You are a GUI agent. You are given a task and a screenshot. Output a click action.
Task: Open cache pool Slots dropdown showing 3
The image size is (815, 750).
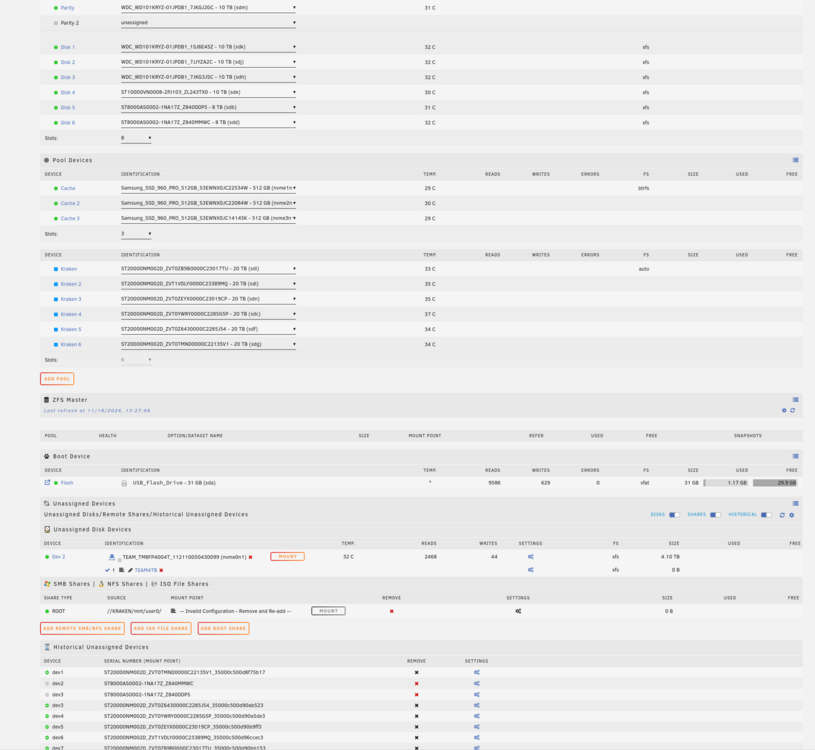[136, 234]
